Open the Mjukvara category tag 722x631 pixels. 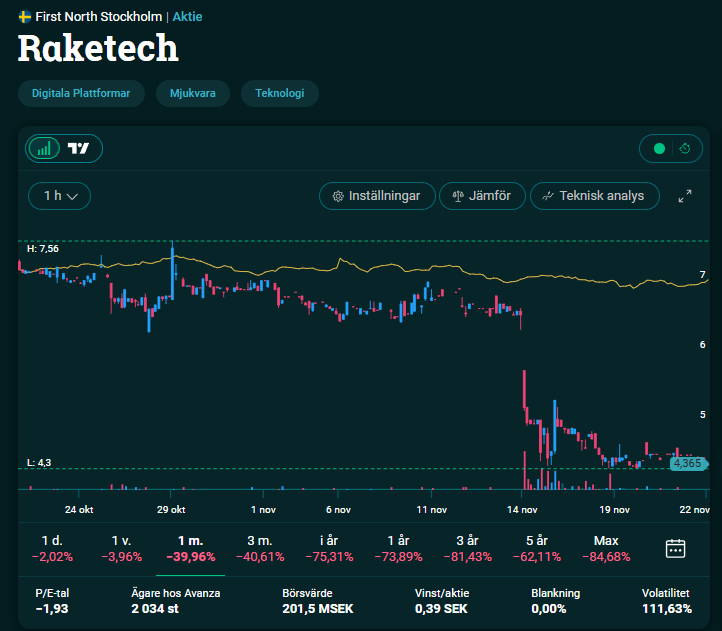point(192,93)
